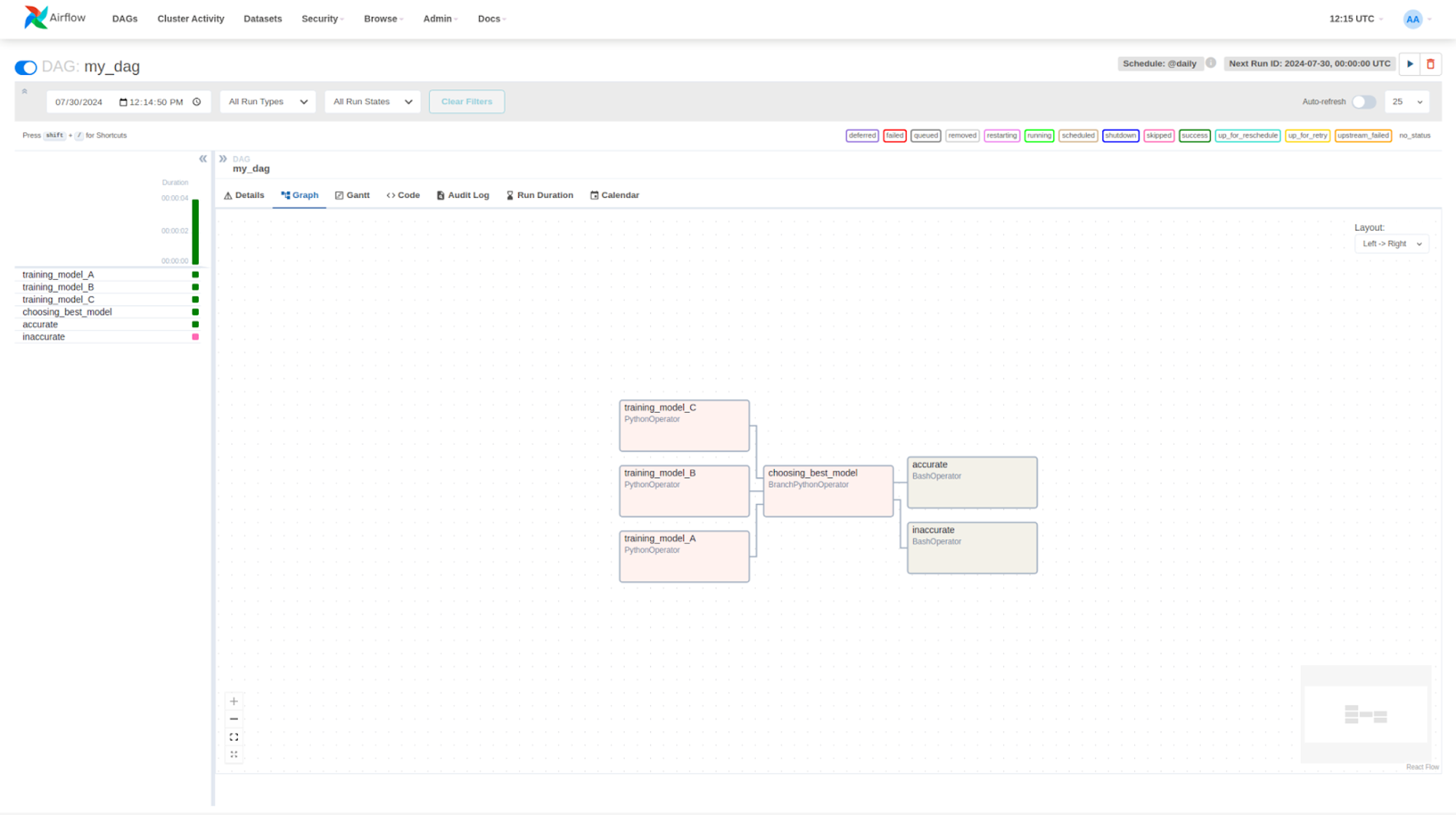
Task: Zoom in on the graph with plus icon
Action: coord(234,701)
